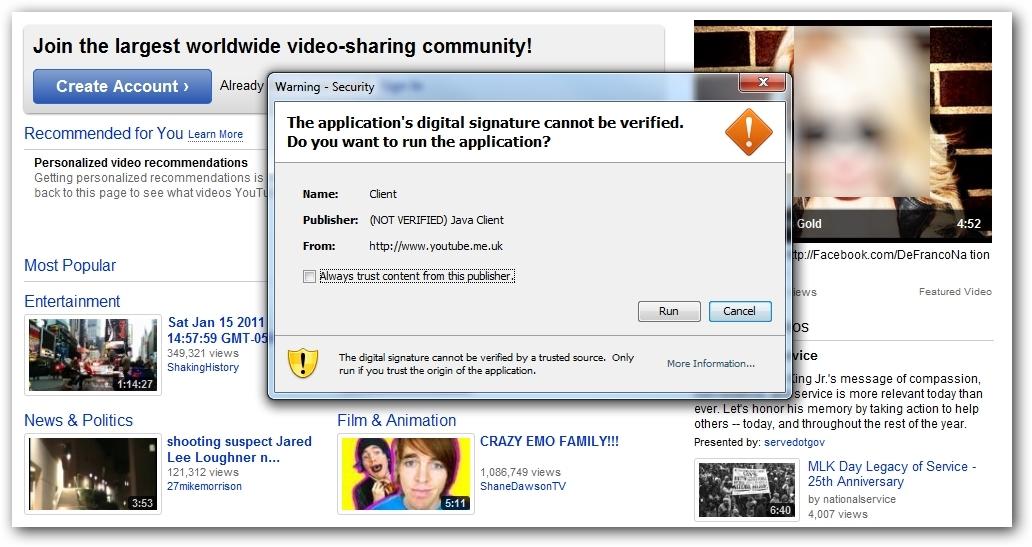Open the Entertainment category
The height and width of the screenshot is (547, 1032).
click(x=72, y=302)
